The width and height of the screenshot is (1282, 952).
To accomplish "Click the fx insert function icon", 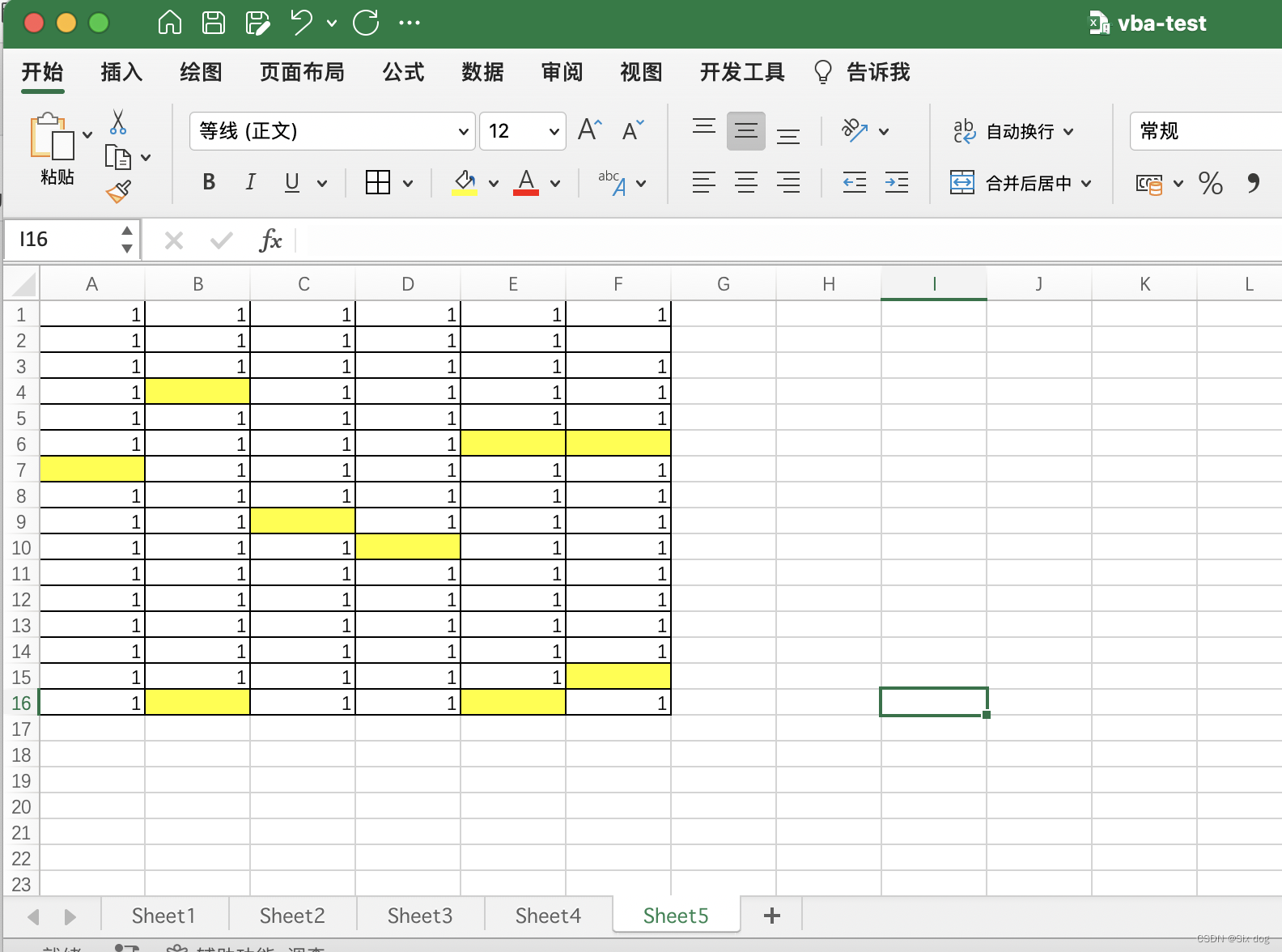I will pyautogui.click(x=270, y=240).
